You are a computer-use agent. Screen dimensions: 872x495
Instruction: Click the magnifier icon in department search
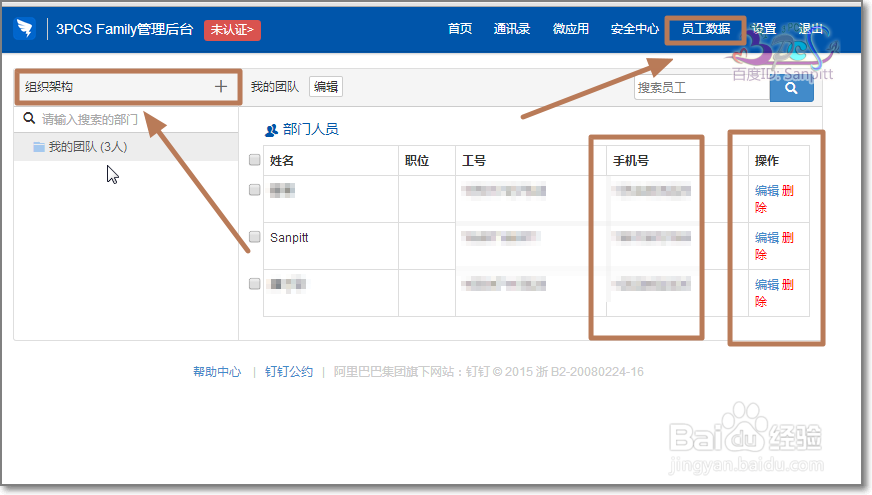click(x=29, y=118)
